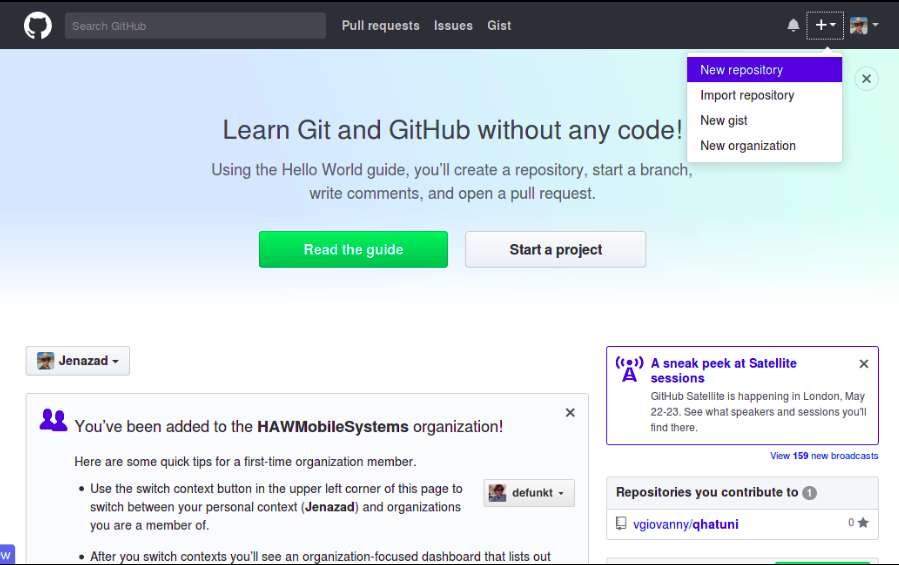Go to Issues in the header

pyautogui.click(x=453, y=26)
